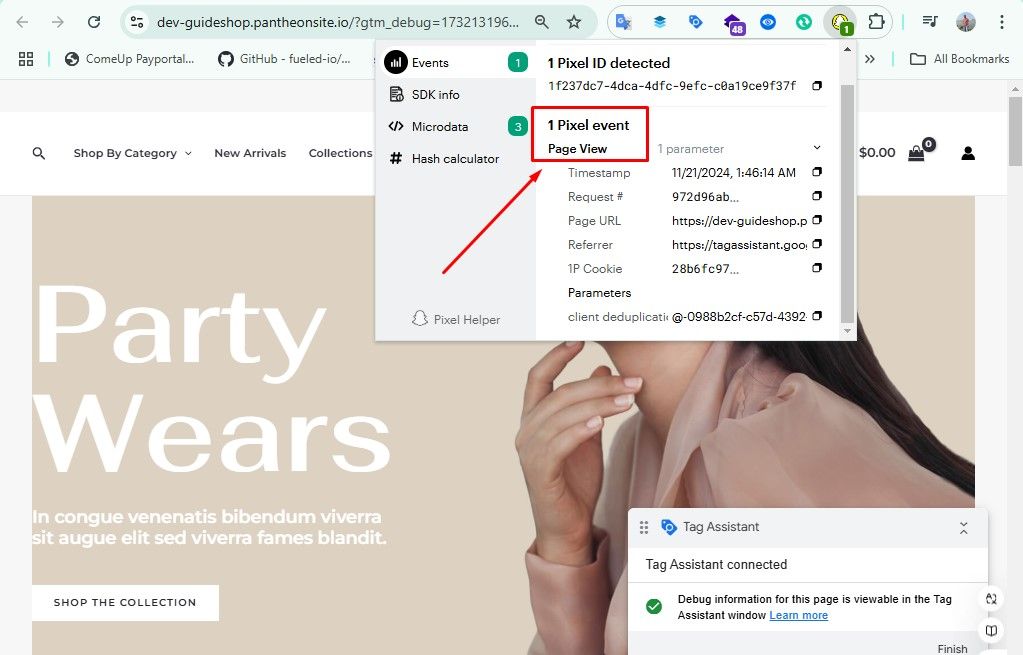Screen dimensions: 1023x655
Task: Open All Bookmarks folder
Action: point(959,59)
